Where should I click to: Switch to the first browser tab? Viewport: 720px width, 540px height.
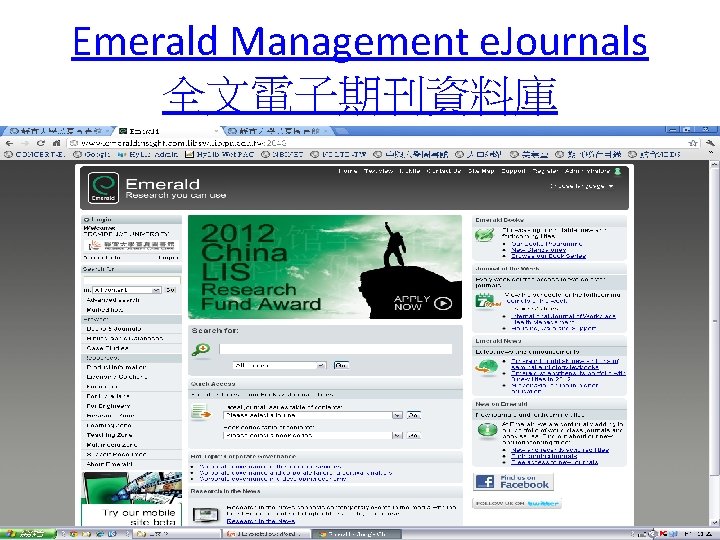tap(57, 131)
